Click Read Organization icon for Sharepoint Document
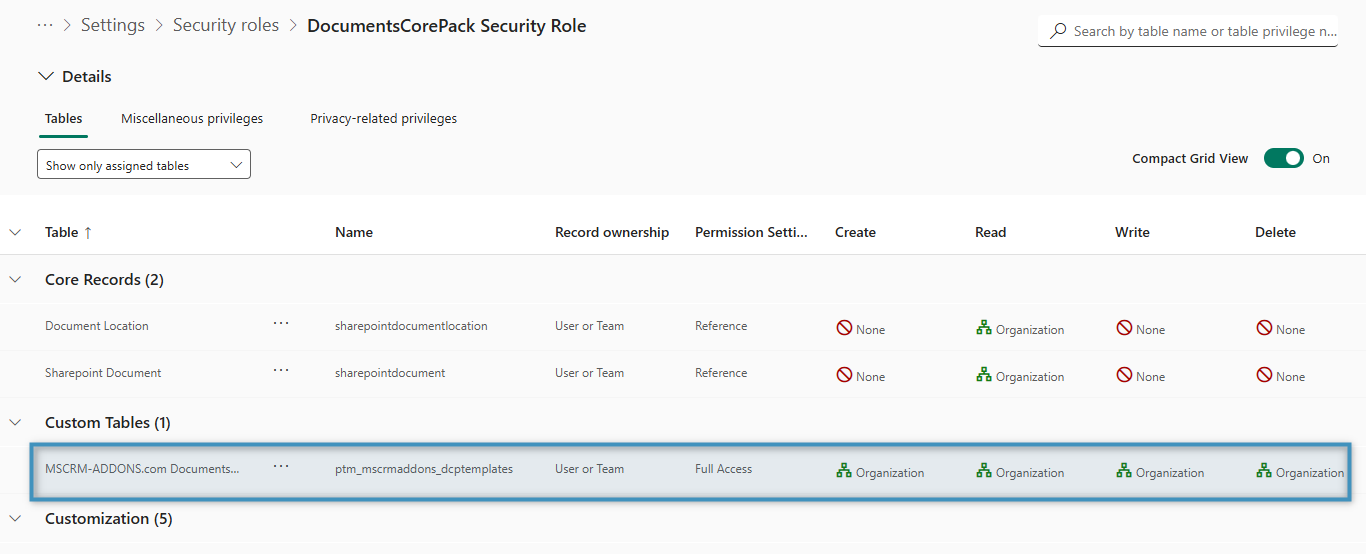1366x554 pixels. point(984,375)
